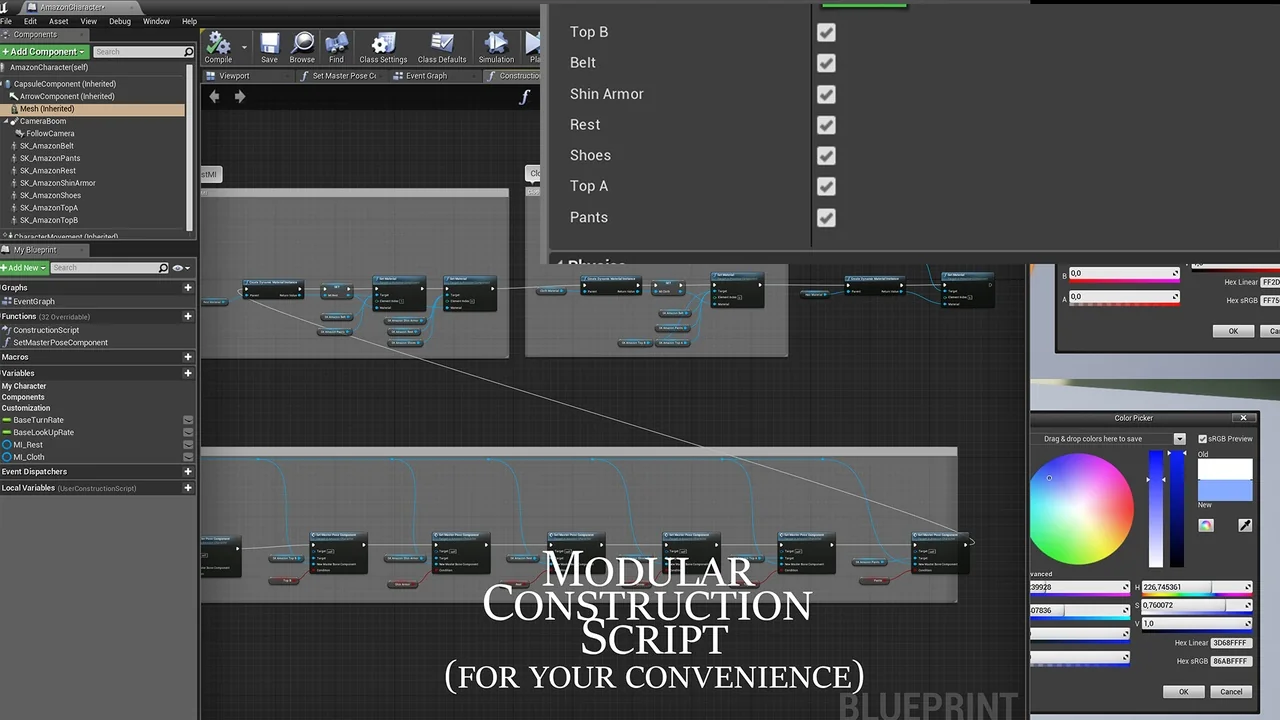Screen dimensions: 1280x720
Task: Open the Add Component dropdown
Action: (x=45, y=51)
